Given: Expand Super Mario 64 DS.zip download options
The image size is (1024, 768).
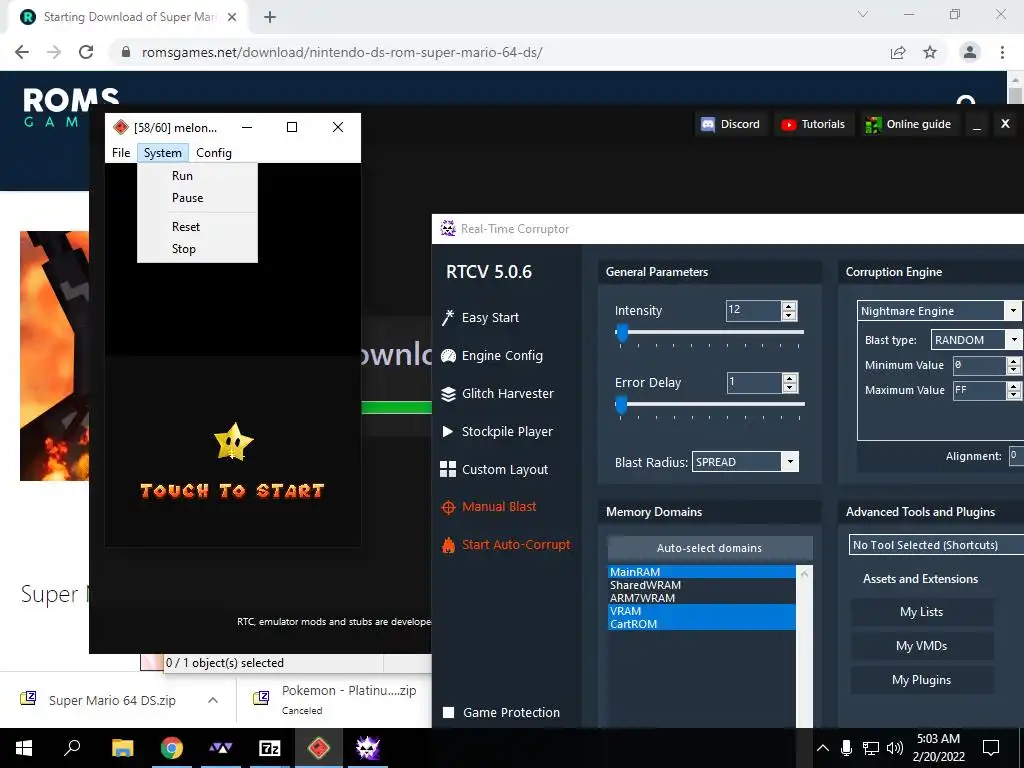Looking at the screenshot, I should (x=212, y=700).
